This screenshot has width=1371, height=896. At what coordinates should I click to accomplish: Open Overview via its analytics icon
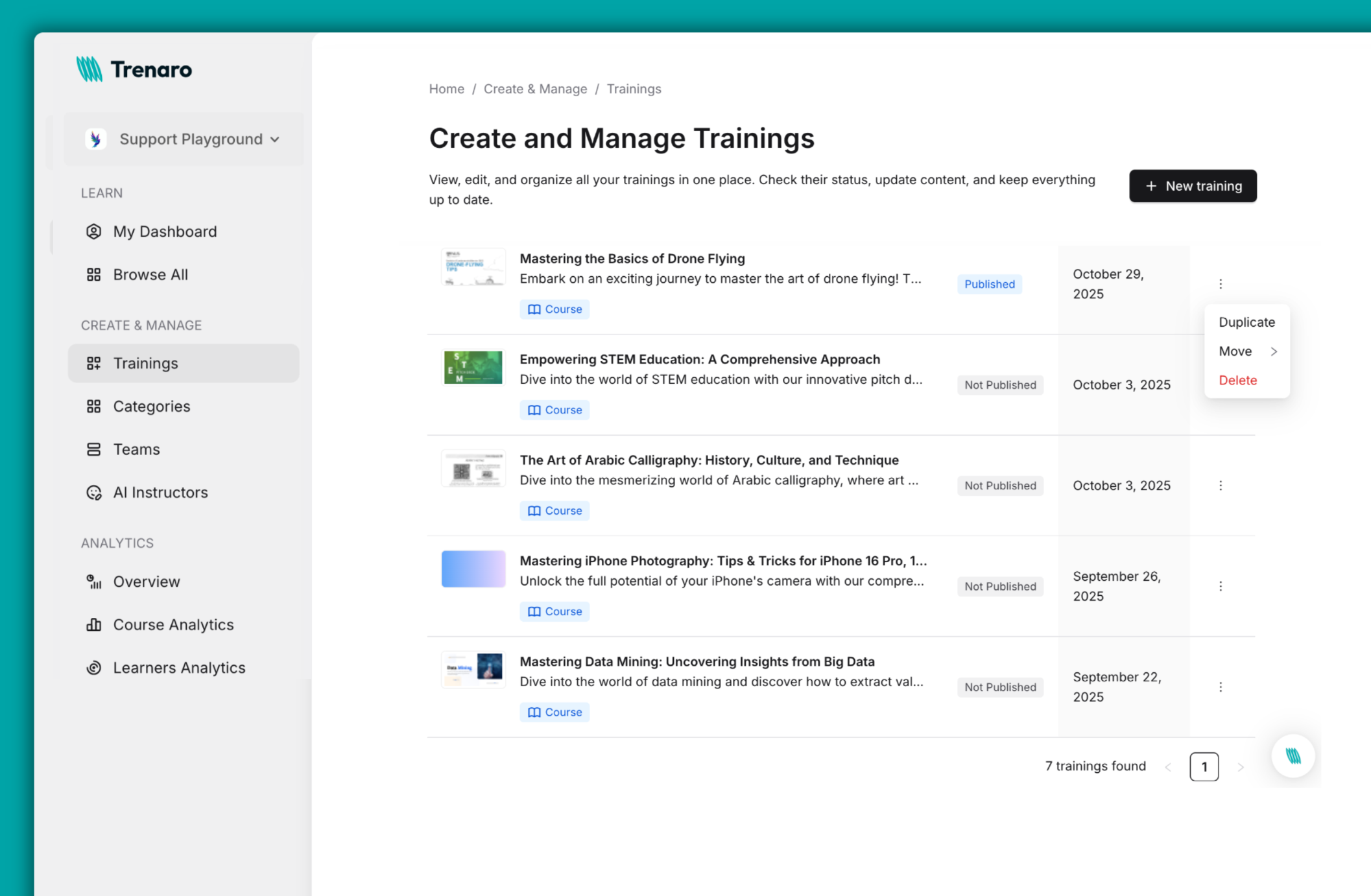95,582
